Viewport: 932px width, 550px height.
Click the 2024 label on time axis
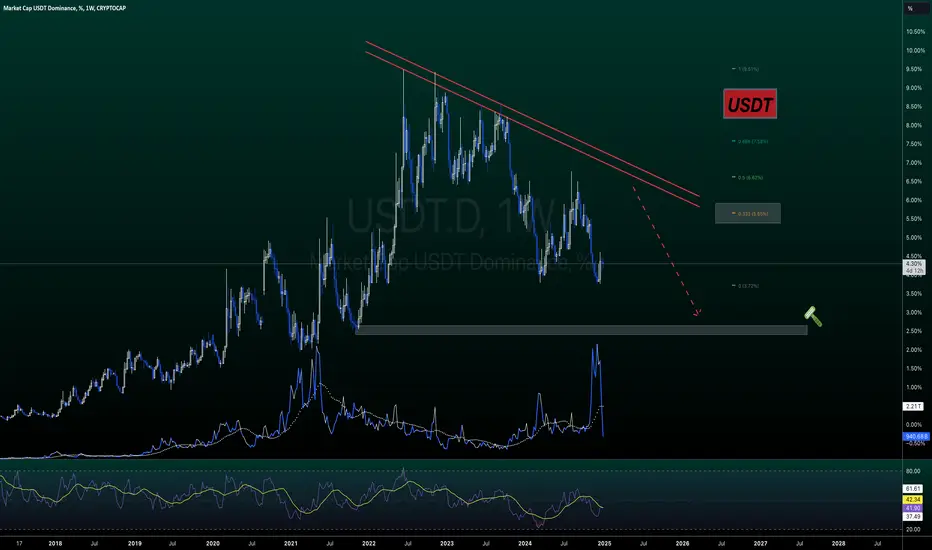click(525, 543)
